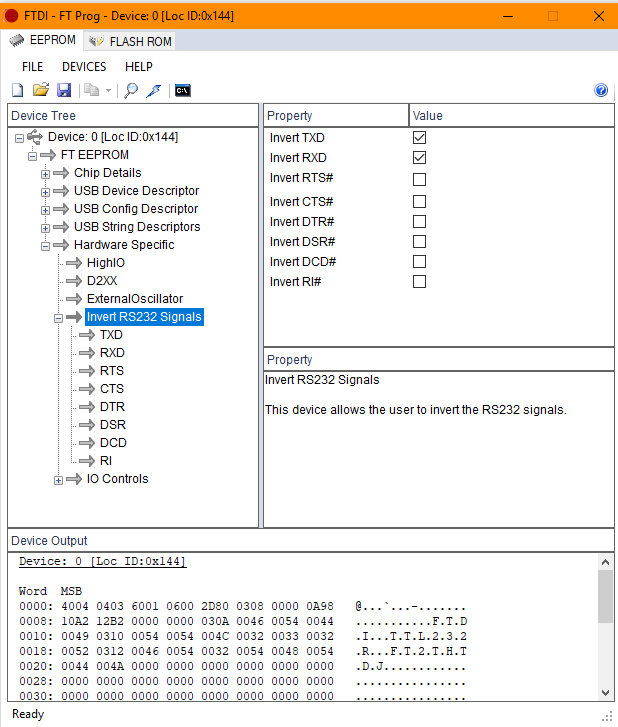Select the CTS tree item
This screenshot has width=618, height=727.
[112, 389]
